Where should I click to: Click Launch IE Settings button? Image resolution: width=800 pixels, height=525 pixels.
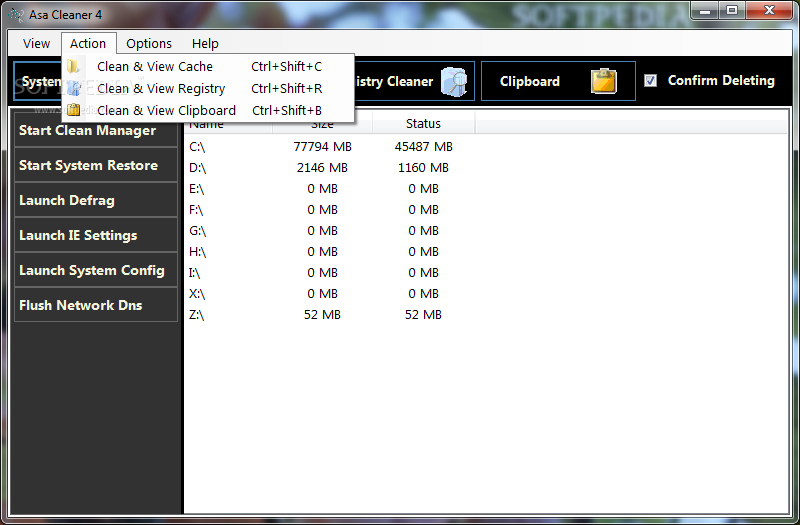pos(96,235)
